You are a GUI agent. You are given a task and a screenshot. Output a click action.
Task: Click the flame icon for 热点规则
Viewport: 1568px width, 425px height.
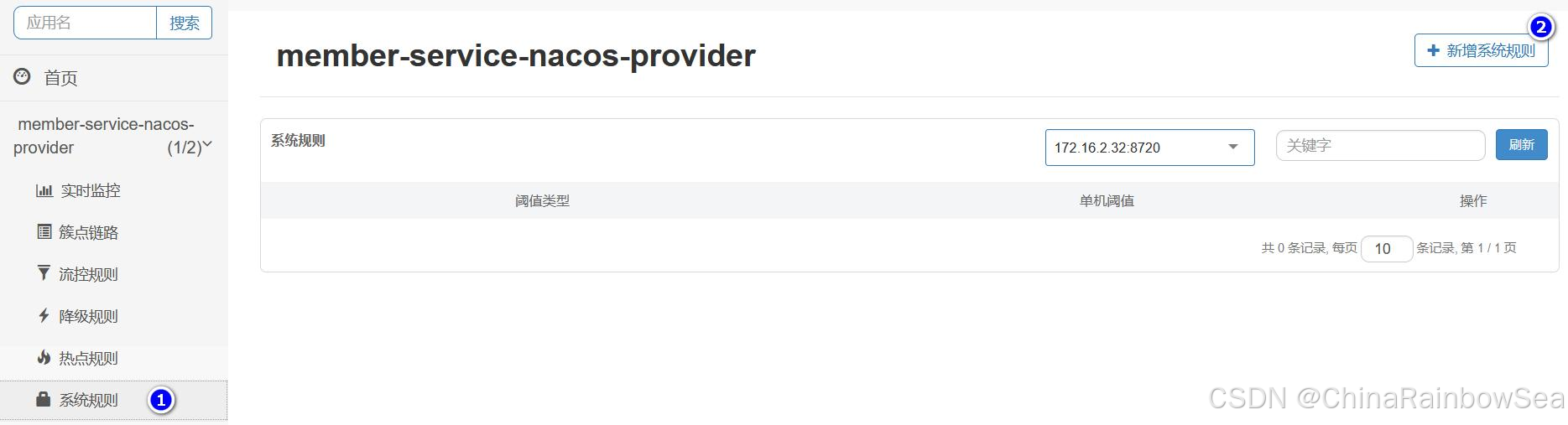[x=44, y=358]
